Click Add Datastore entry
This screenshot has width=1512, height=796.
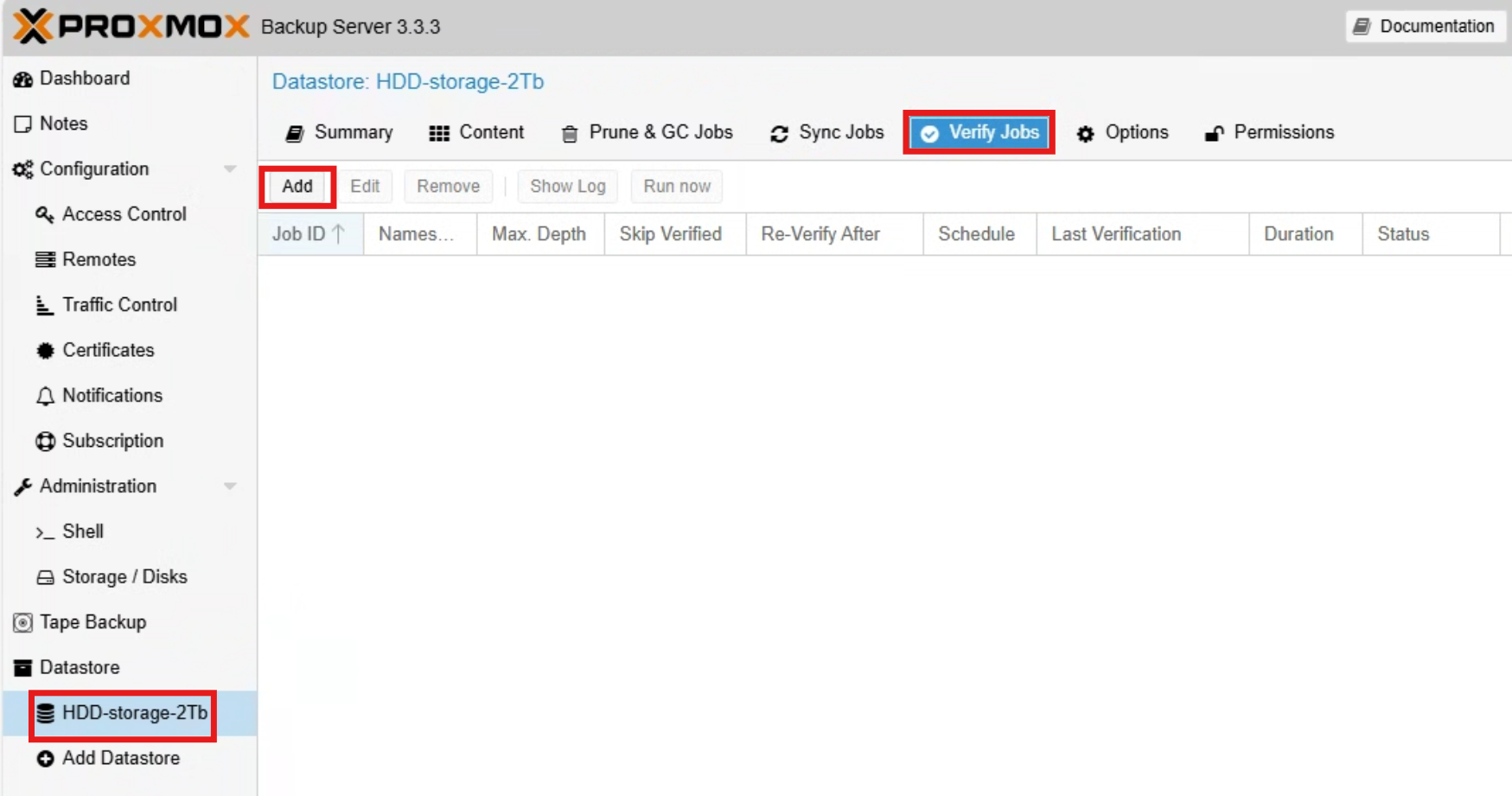tap(130, 759)
